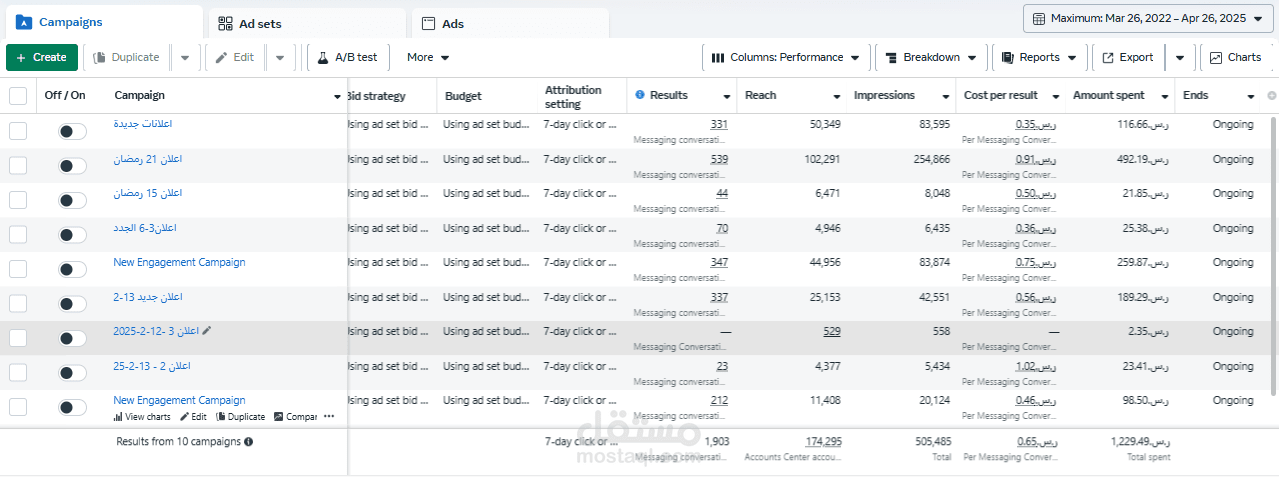Open the Columns: Performance dropdown
The image size is (1279, 477).
786,58
